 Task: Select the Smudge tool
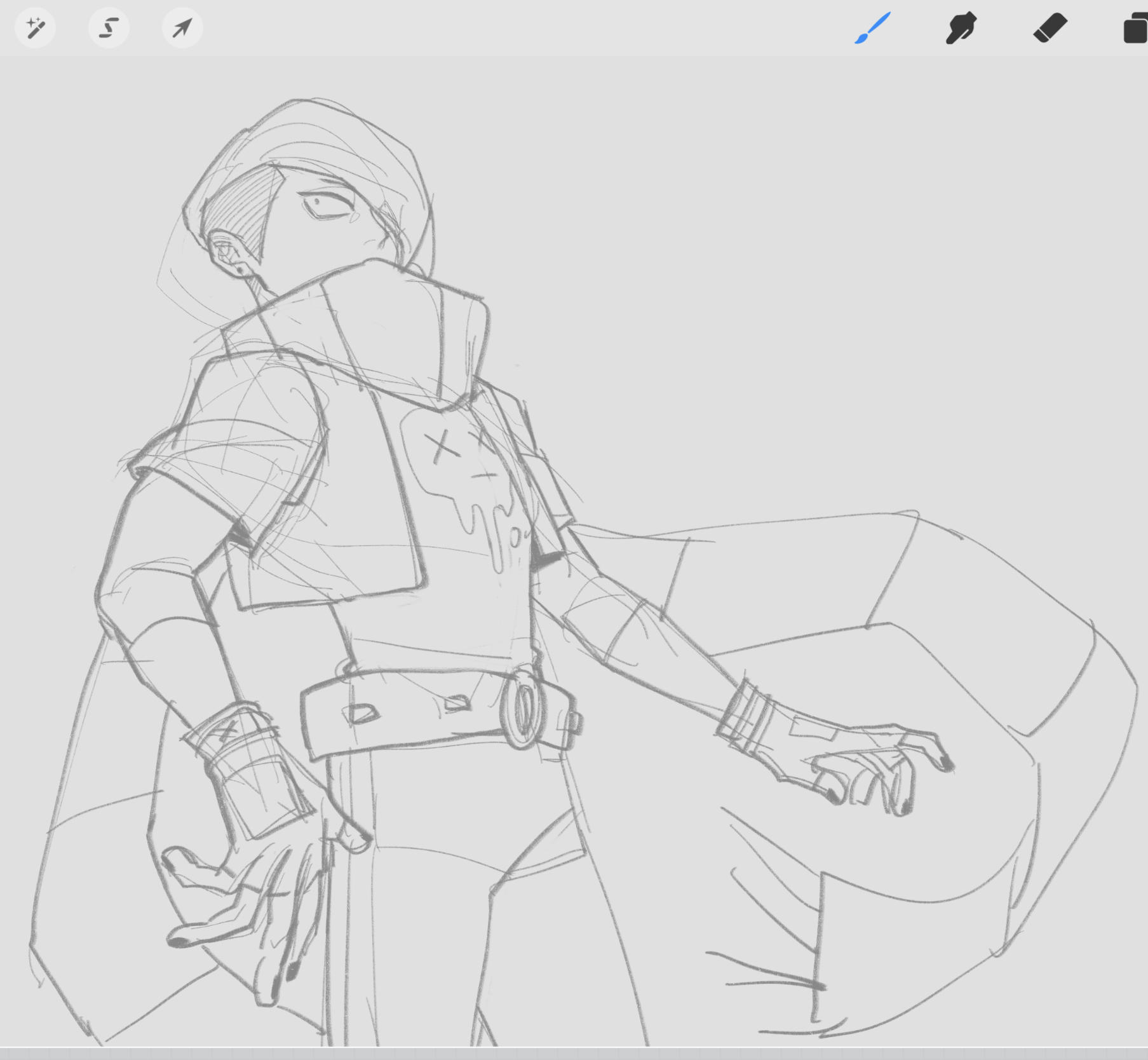click(x=961, y=29)
